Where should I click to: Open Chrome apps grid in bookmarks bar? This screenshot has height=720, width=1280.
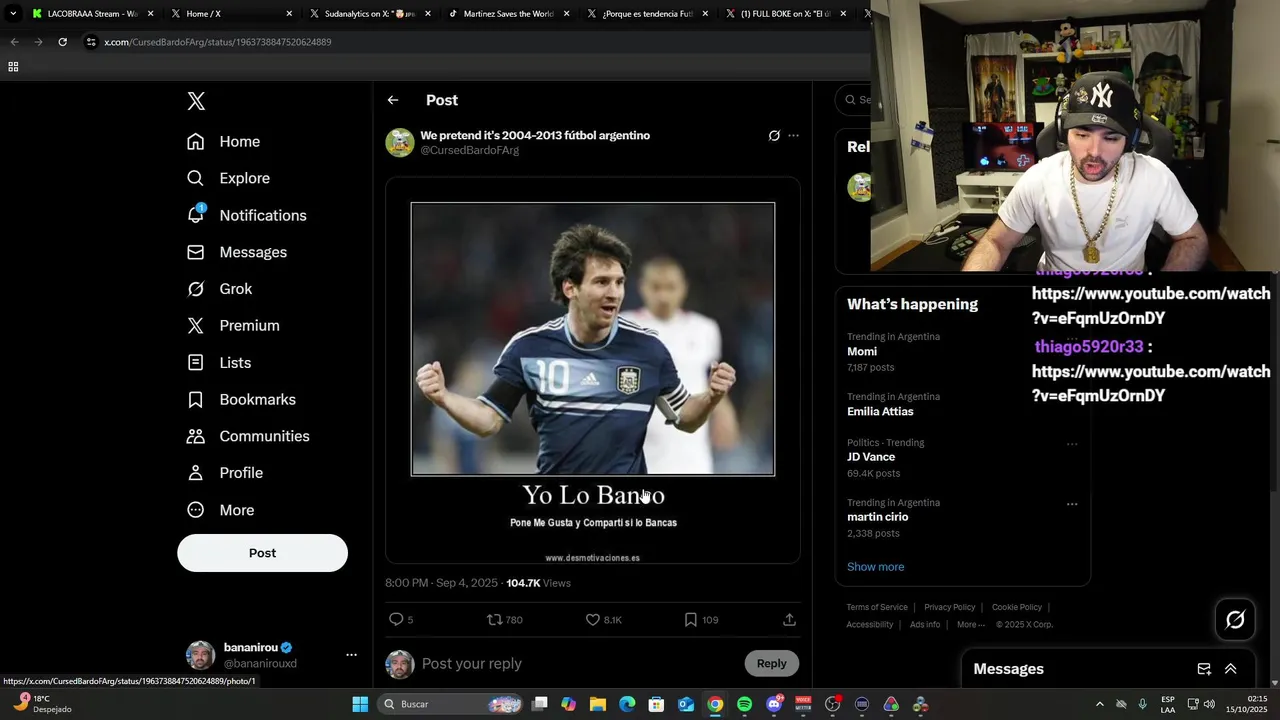pyautogui.click(x=13, y=67)
